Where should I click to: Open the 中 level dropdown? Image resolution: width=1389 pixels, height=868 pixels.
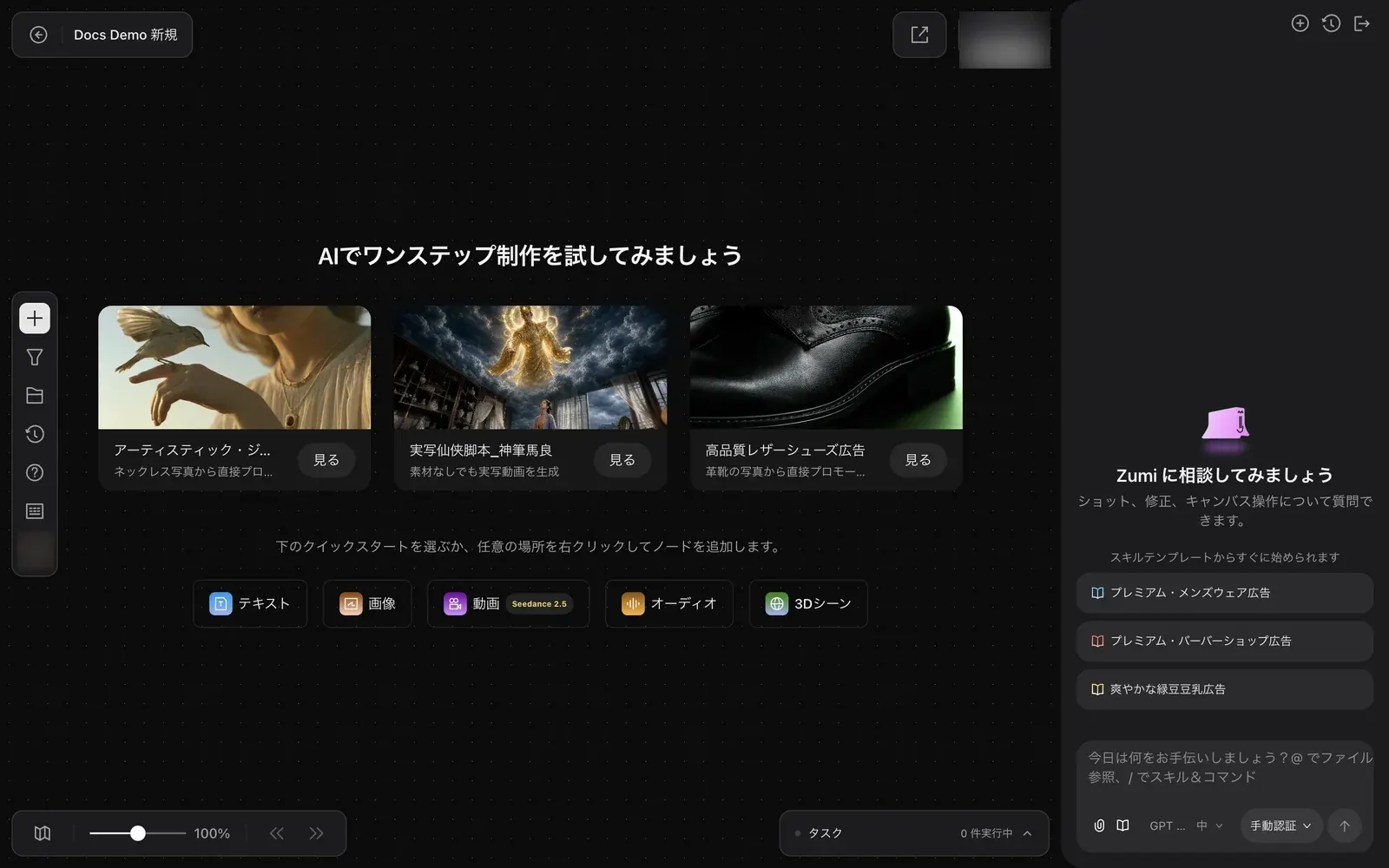1209,825
